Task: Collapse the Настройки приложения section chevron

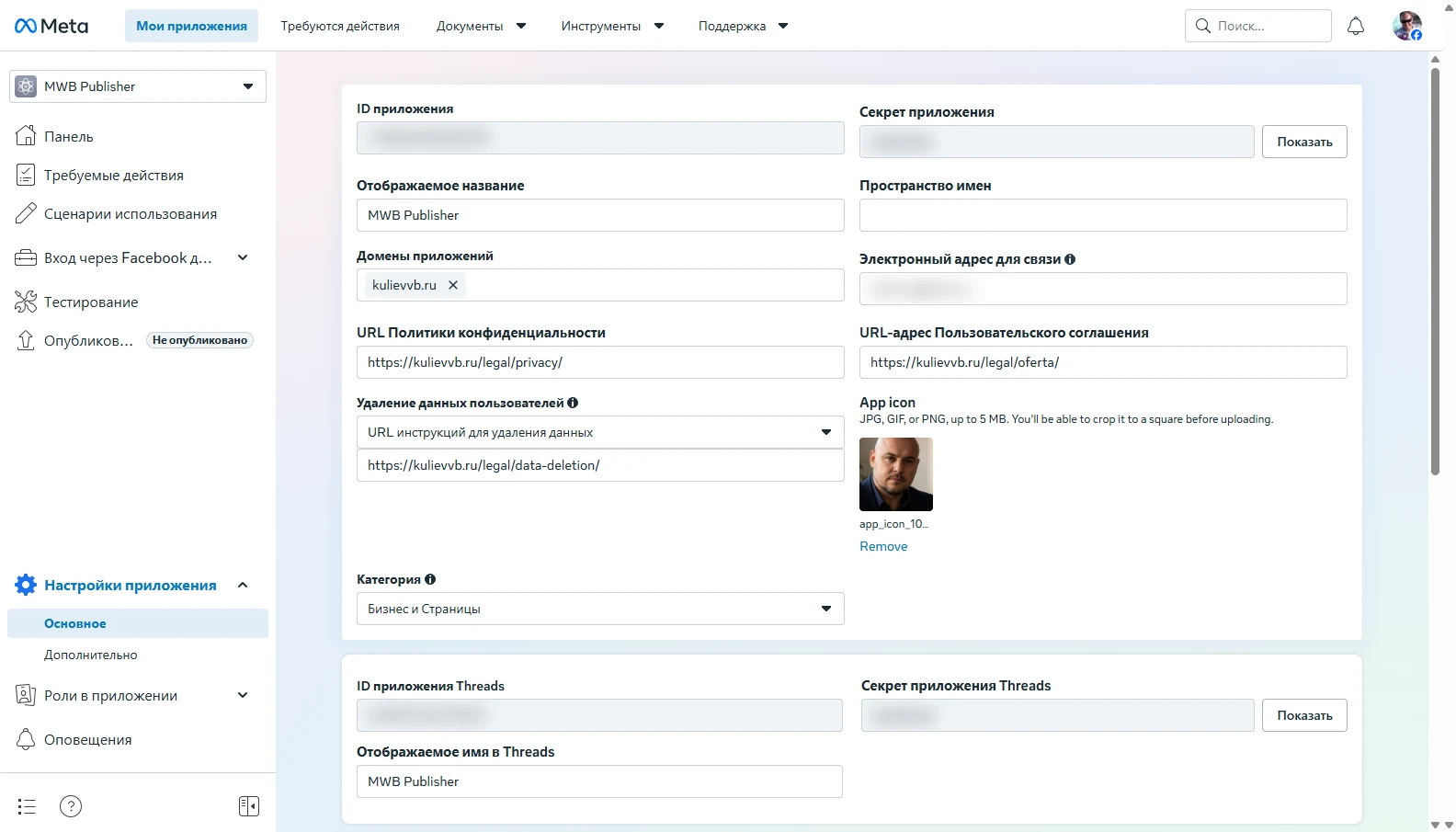Action: click(x=243, y=585)
